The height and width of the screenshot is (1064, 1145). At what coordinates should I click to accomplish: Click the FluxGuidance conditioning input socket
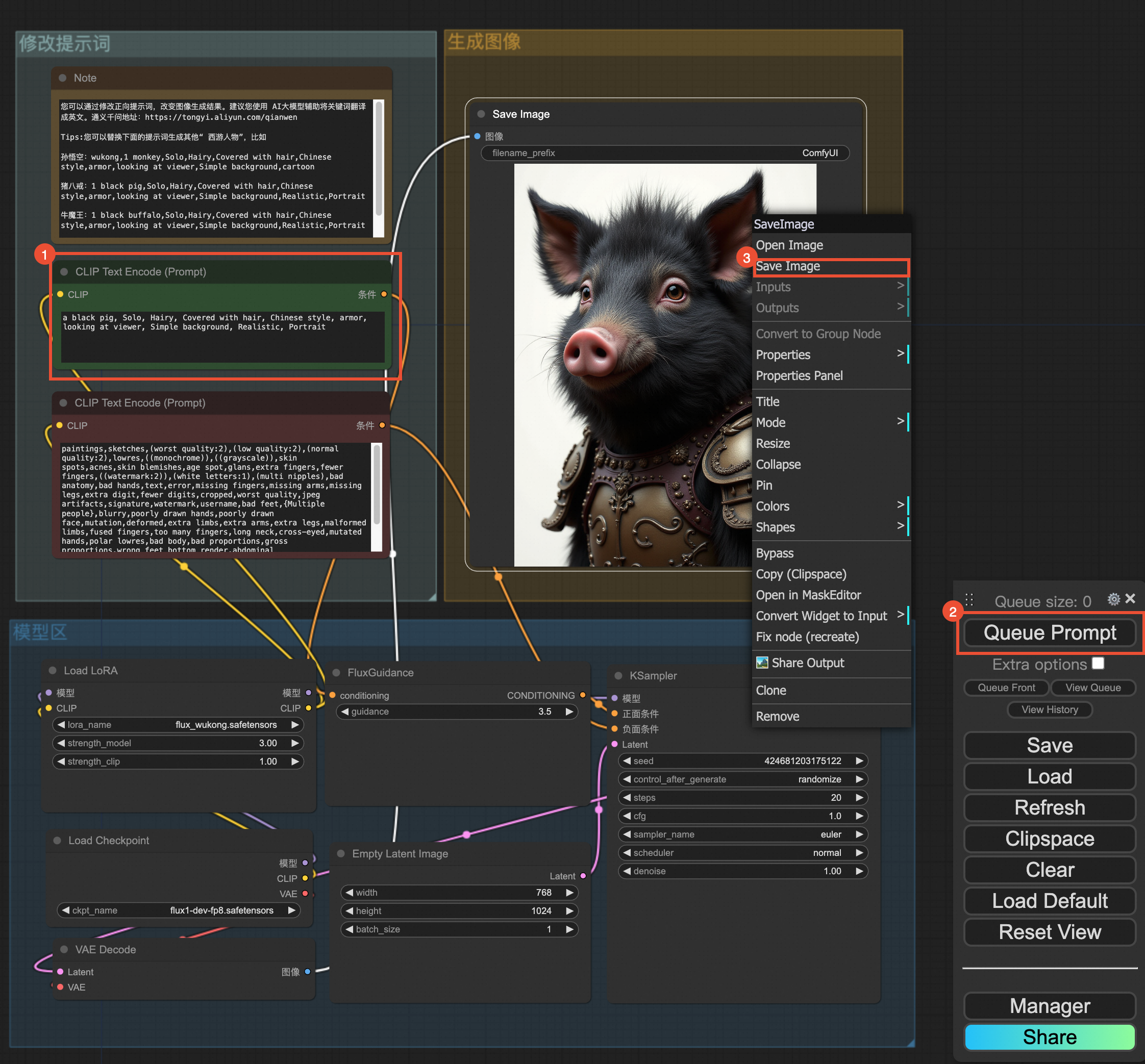point(332,695)
